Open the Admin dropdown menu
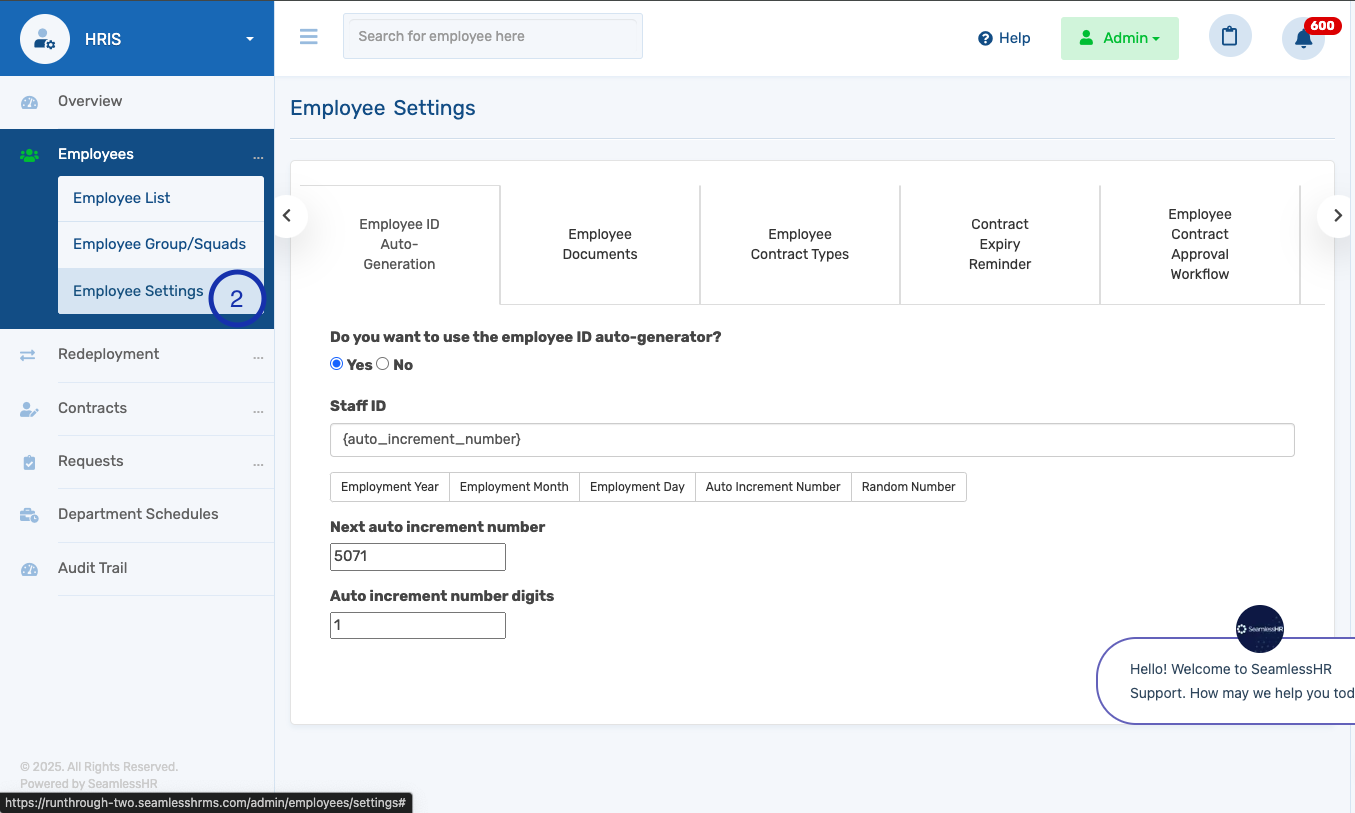The width and height of the screenshot is (1355, 813). pos(1119,37)
